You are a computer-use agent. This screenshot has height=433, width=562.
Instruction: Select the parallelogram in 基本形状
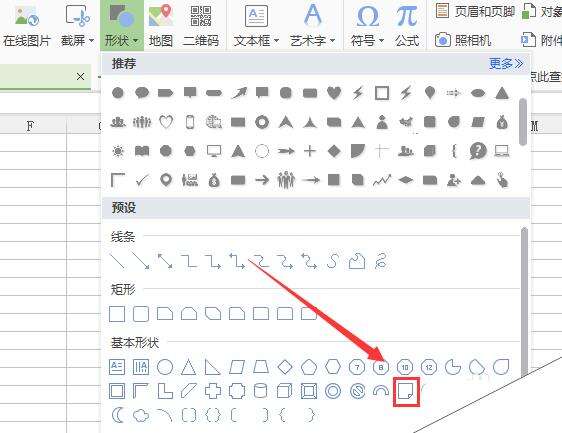coord(237,367)
